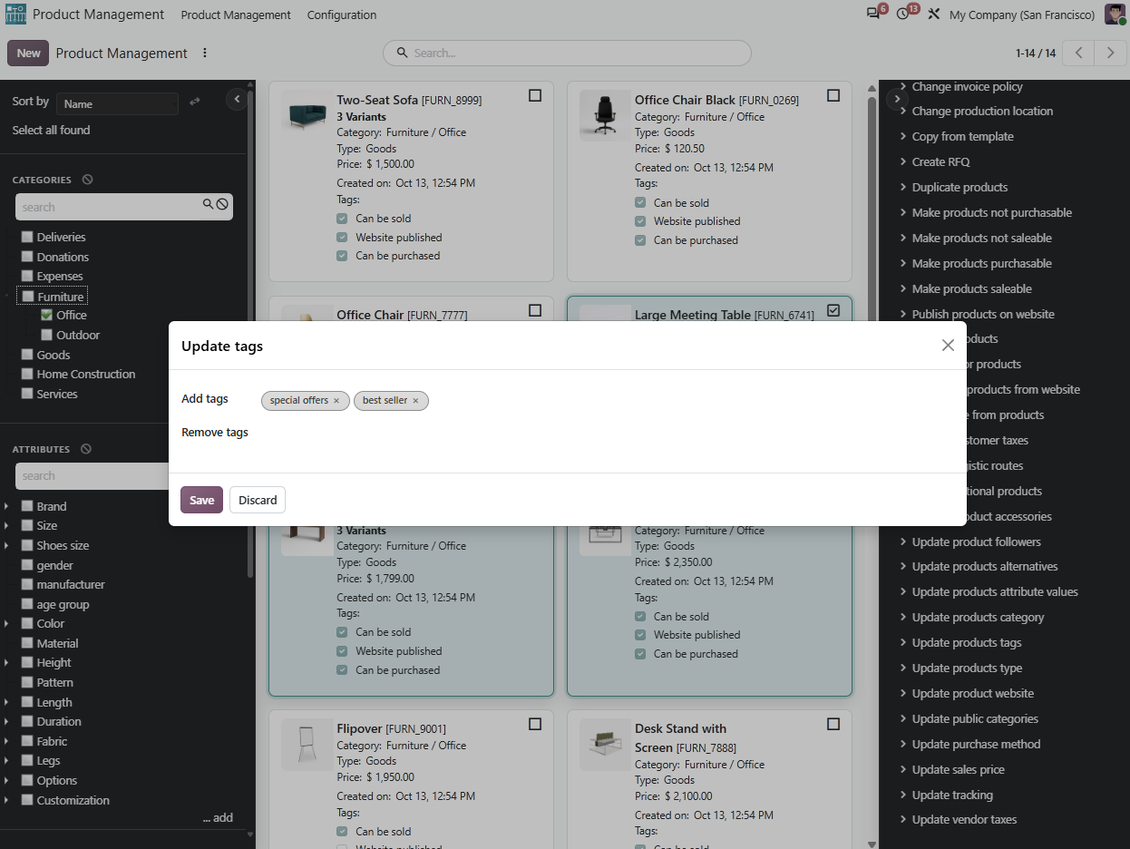Image resolution: width=1130 pixels, height=849 pixels.
Task: Open the three-dot actions menu
Action: tap(205, 53)
